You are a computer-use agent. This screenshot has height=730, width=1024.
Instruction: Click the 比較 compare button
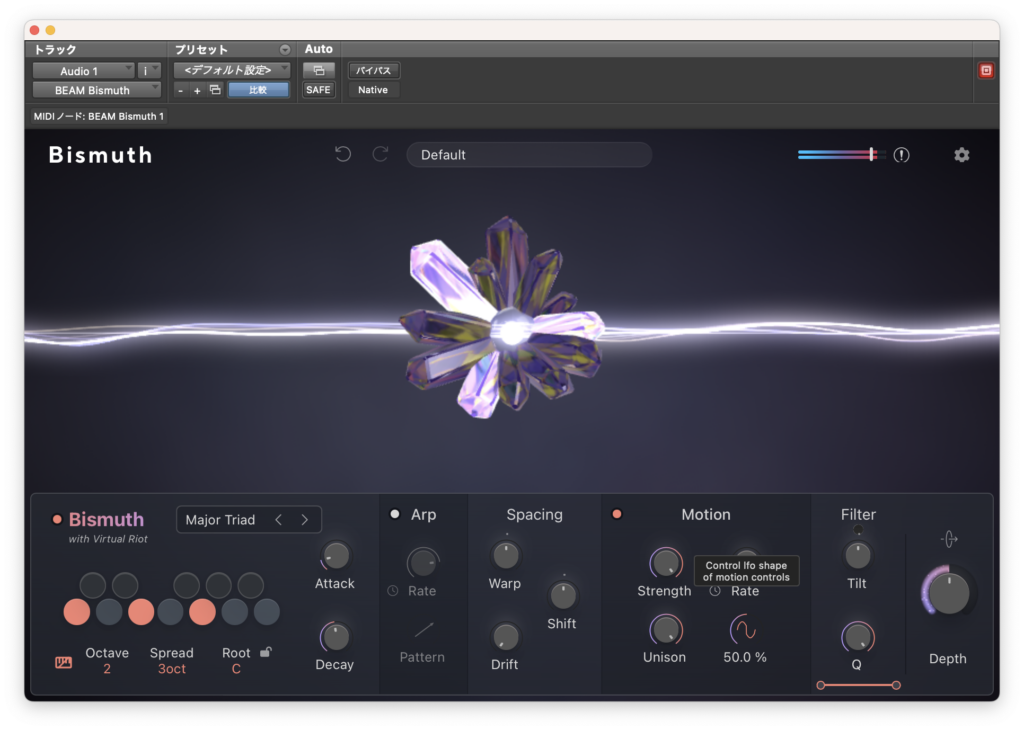[259, 90]
